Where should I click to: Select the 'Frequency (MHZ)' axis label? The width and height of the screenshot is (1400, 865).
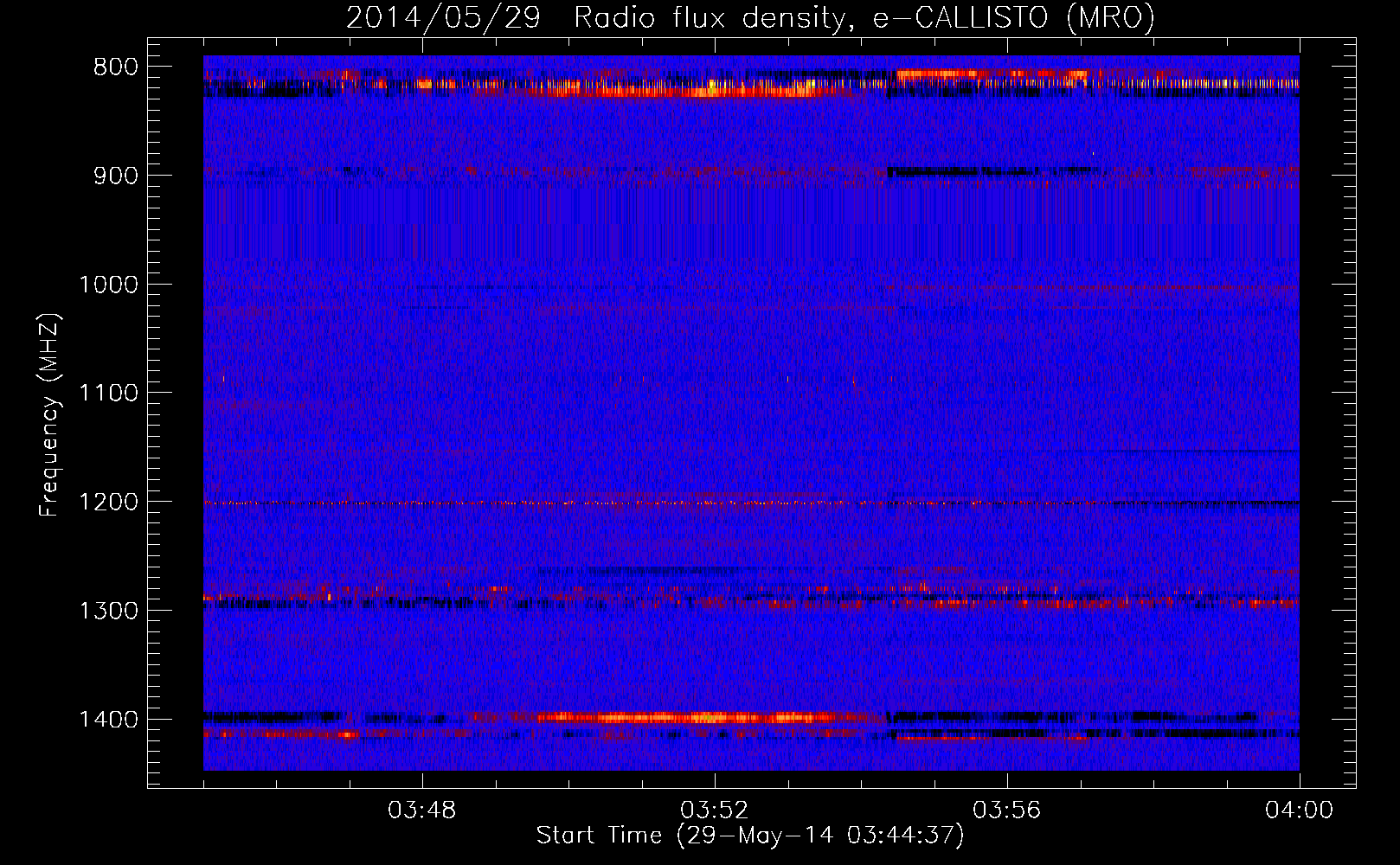coord(49,415)
